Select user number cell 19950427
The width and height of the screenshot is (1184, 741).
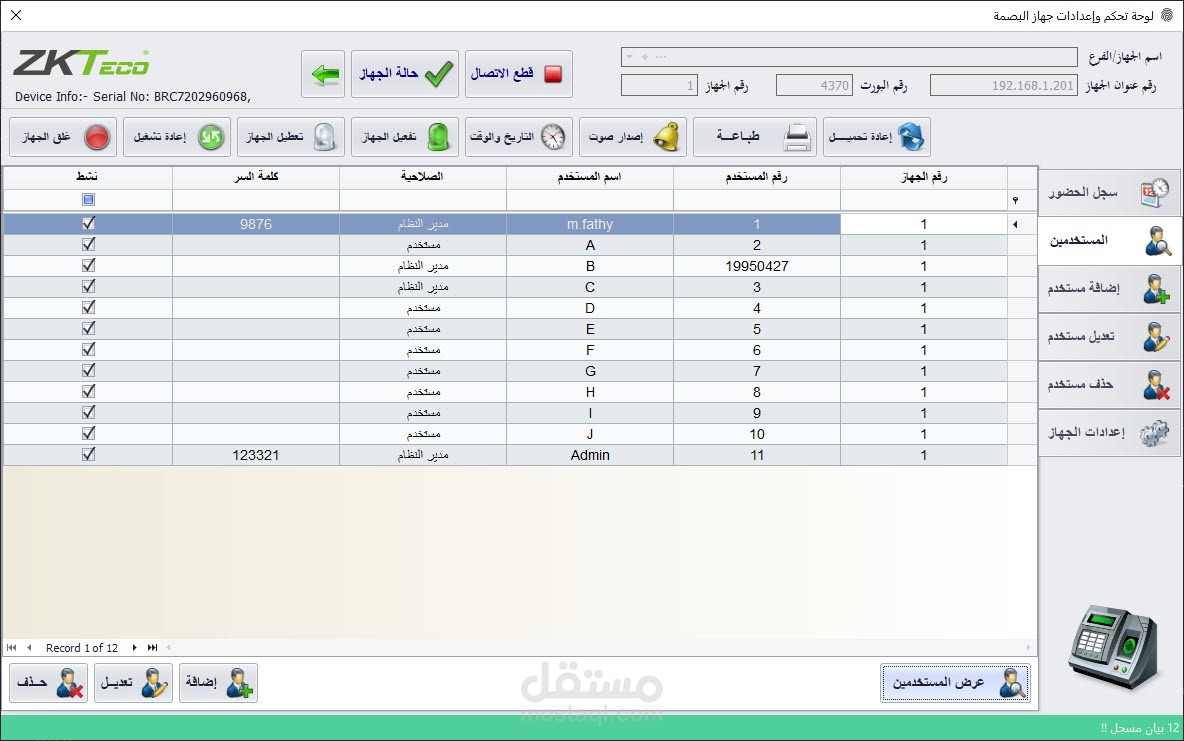(757, 266)
